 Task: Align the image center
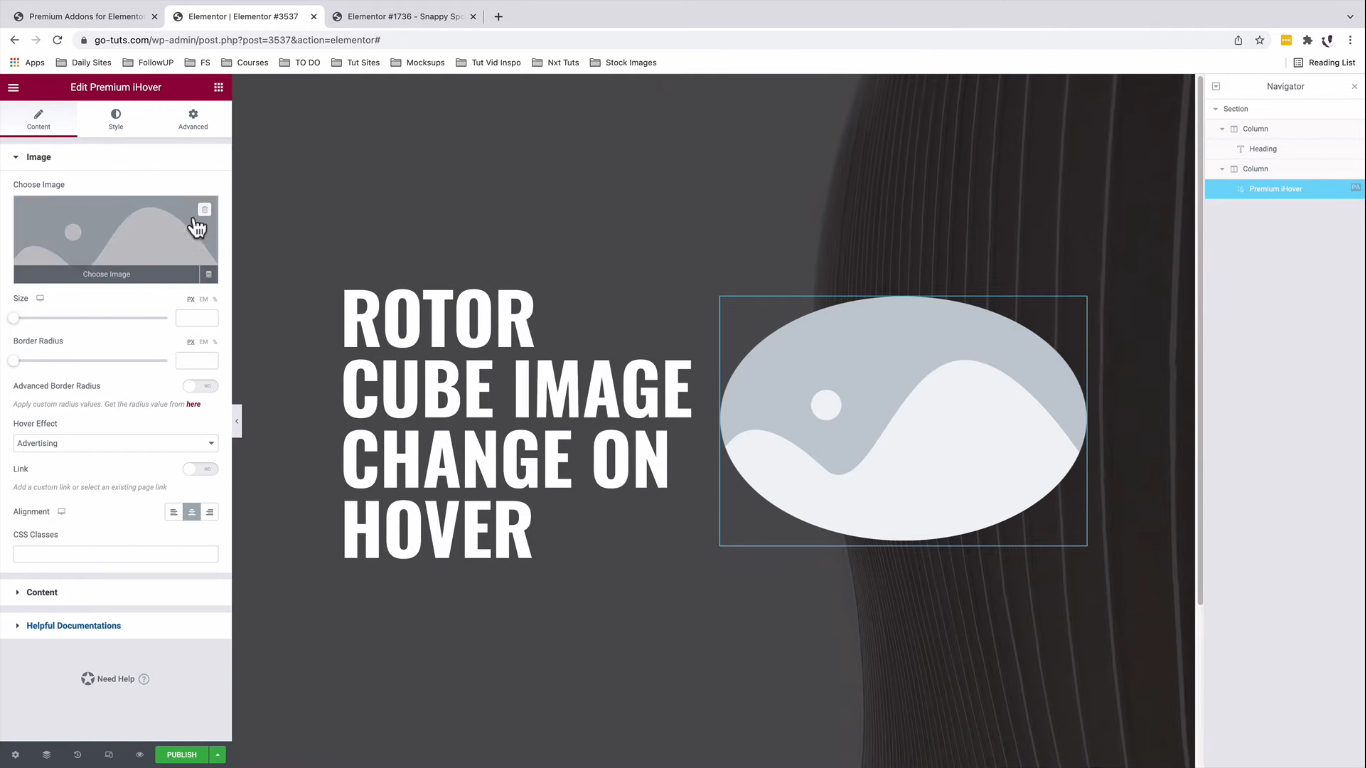point(192,512)
